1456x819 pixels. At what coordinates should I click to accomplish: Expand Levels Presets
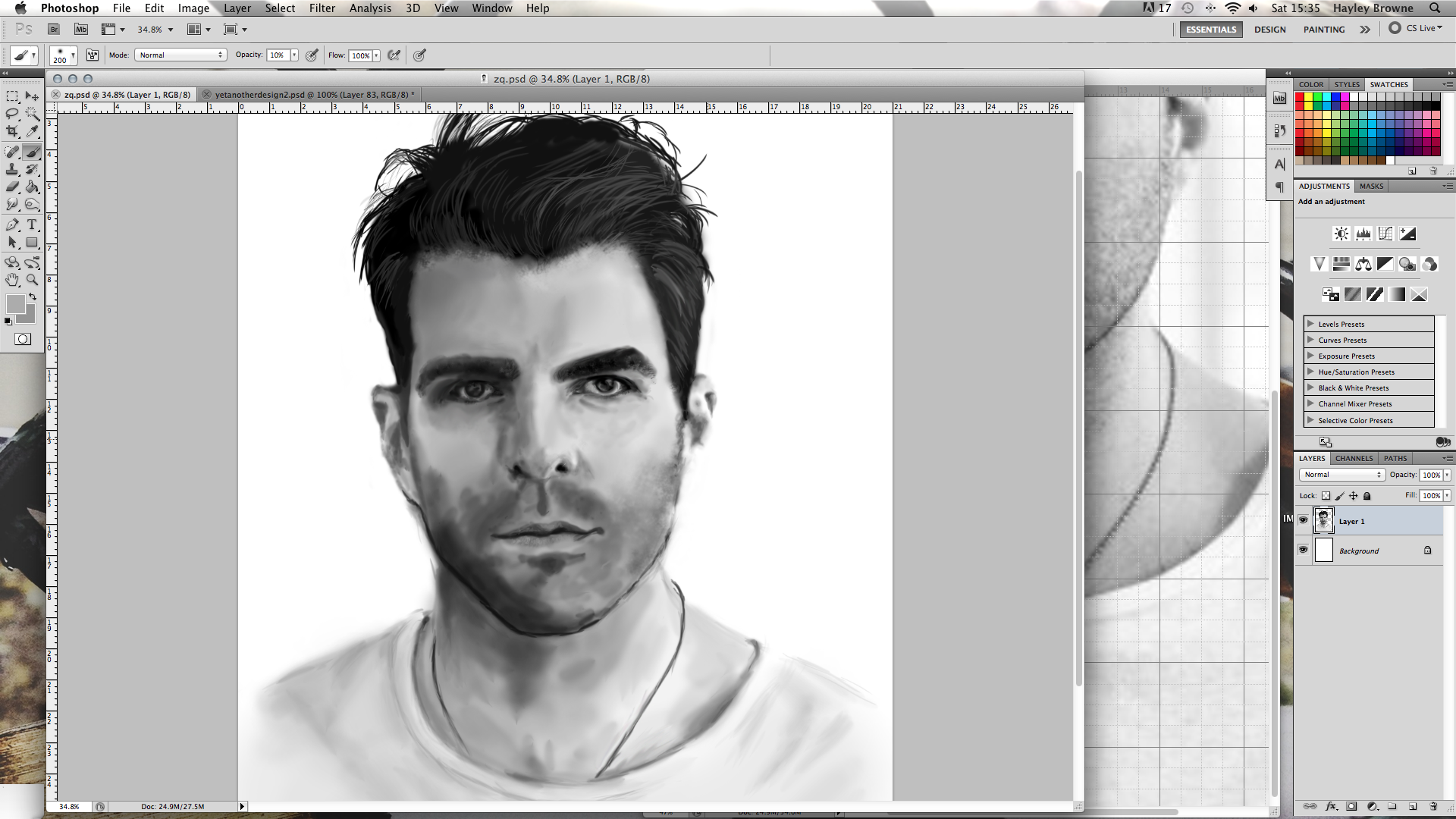[x=1310, y=324]
